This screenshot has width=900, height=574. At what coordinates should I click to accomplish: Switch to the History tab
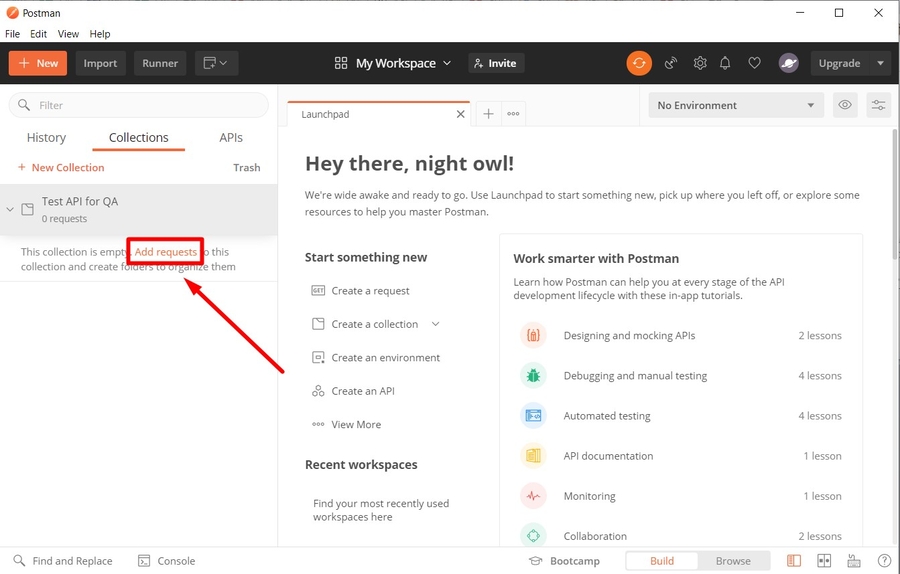(46, 138)
